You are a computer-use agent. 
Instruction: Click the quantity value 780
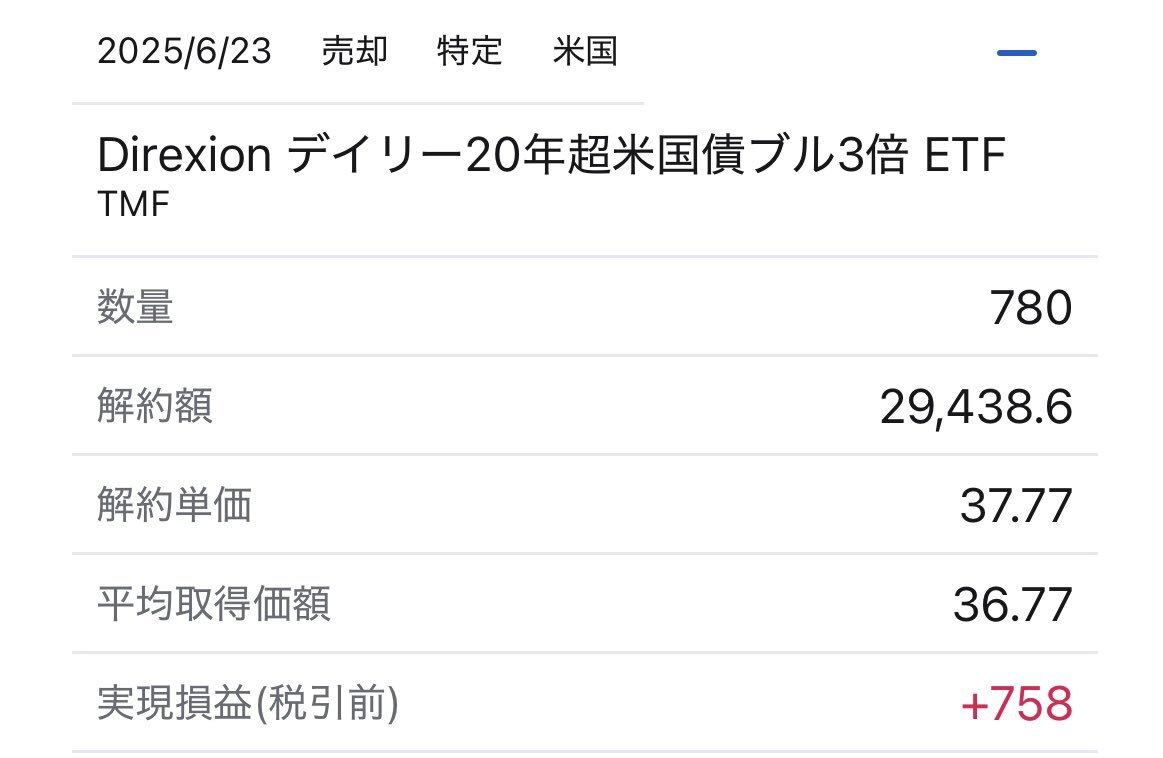pyautogui.click(x=1031, y=308)
